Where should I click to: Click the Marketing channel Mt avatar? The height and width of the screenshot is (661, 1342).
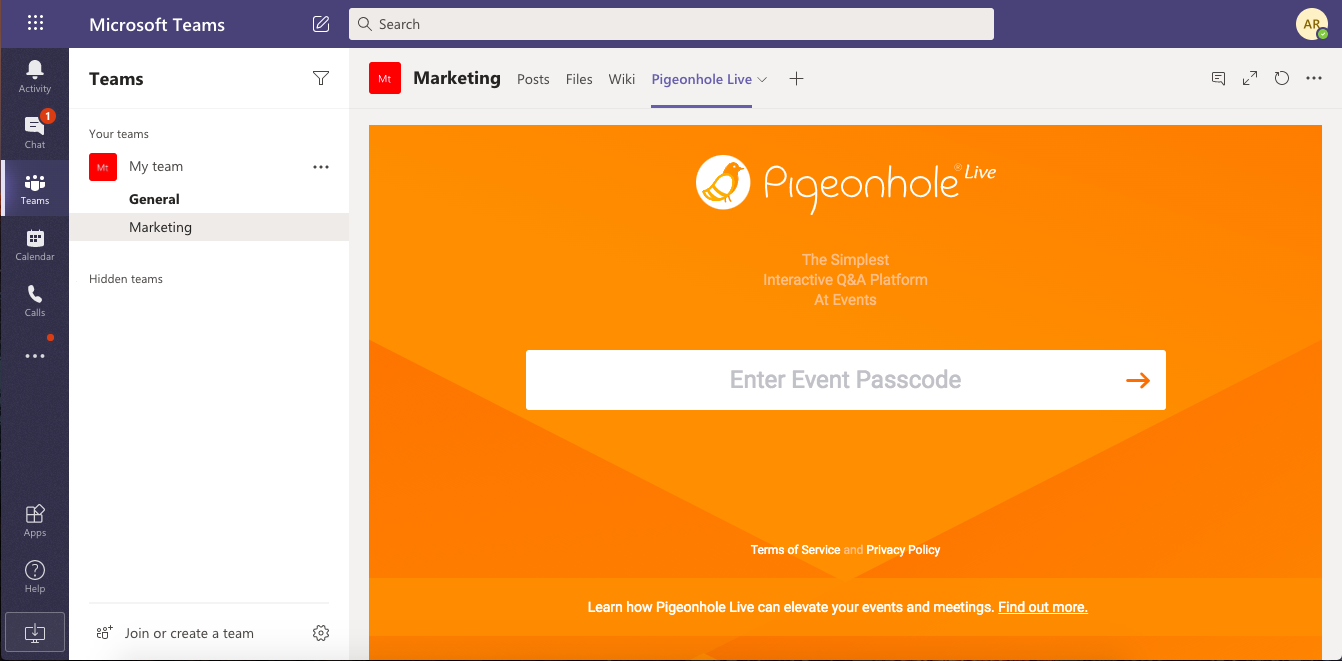(x=385, y=78)
